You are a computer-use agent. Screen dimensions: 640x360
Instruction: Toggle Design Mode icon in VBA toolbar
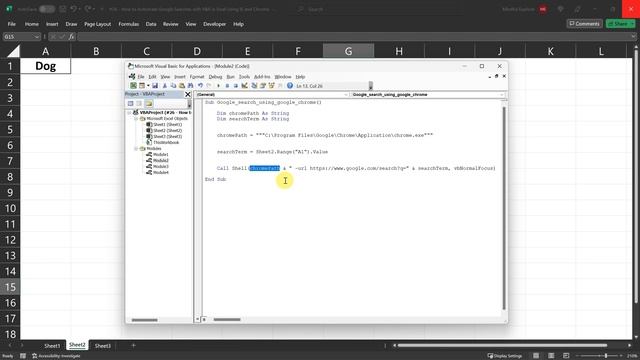coord(244,86)
